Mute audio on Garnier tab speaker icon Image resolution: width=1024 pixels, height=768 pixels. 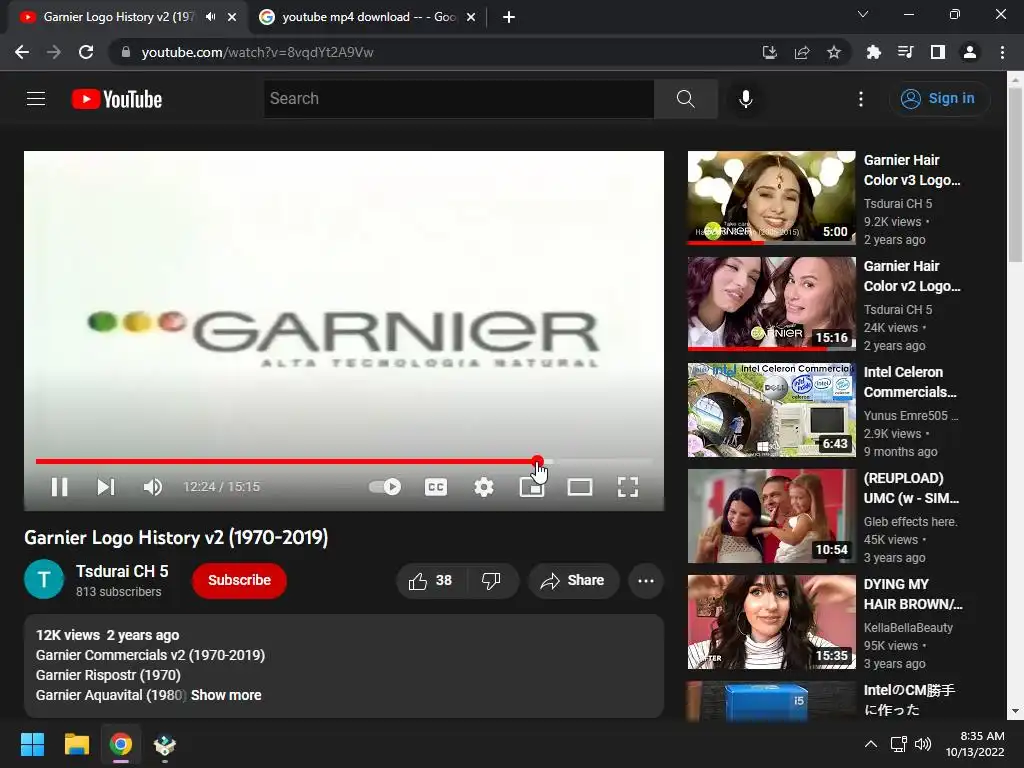210,17
